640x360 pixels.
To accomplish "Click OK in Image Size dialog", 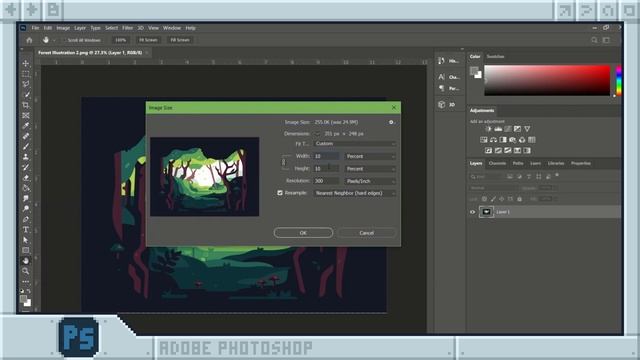I will 303,233.
